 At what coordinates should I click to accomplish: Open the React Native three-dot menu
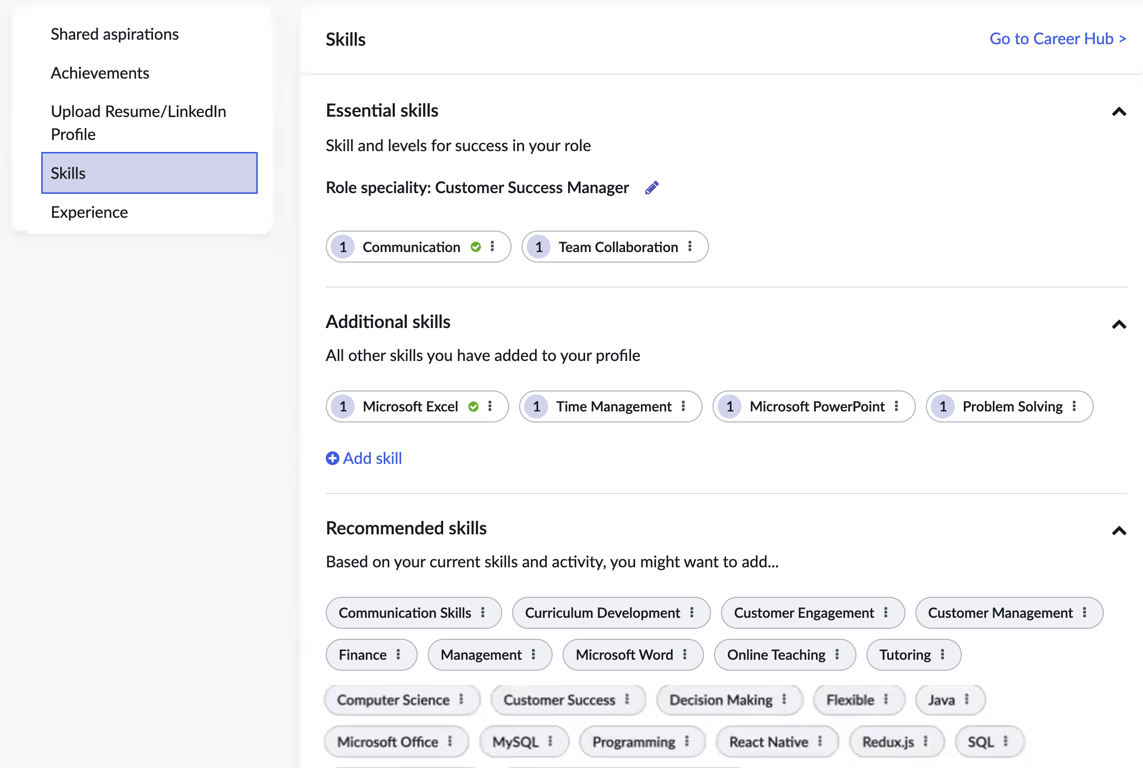(820, 742)
